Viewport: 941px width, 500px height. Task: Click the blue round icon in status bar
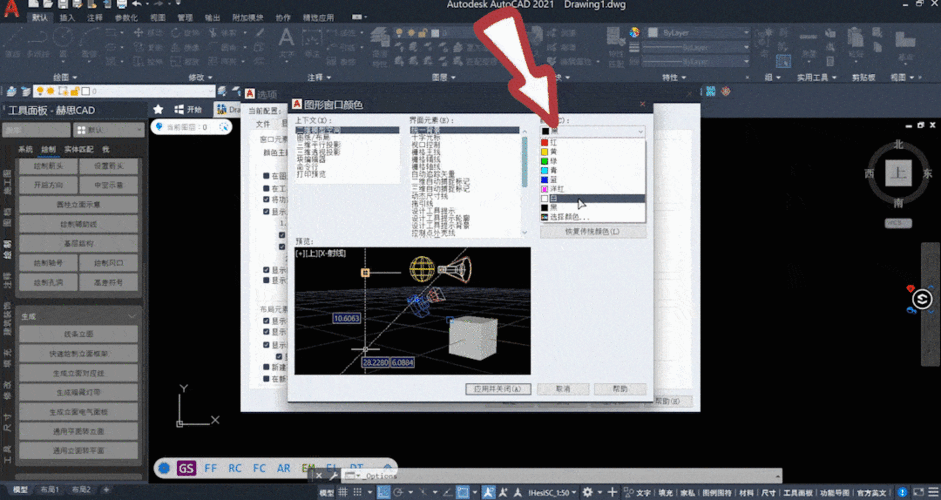(x=902, y=493)
